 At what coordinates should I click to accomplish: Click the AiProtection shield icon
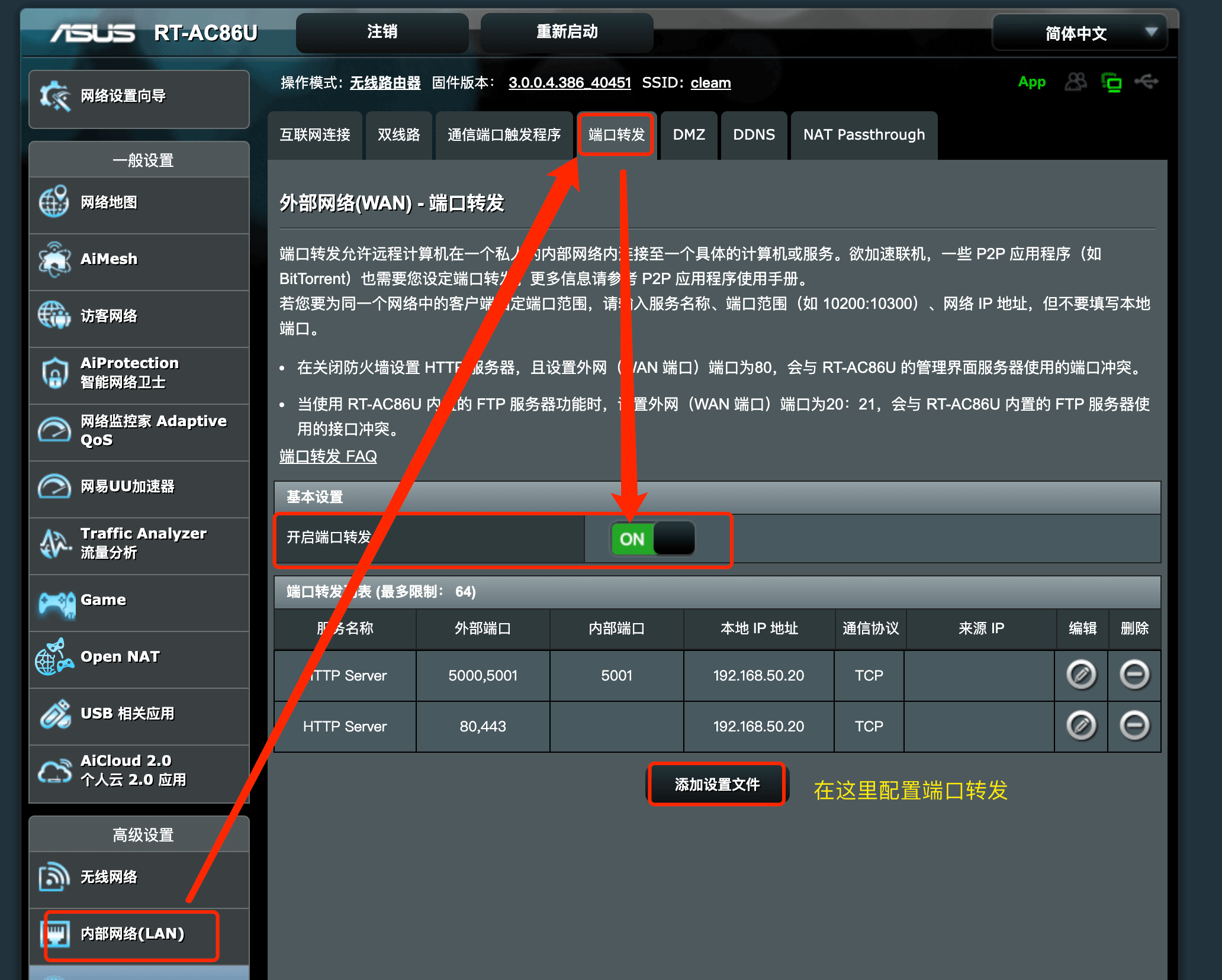pyautogui.click(x=54, y=372)
